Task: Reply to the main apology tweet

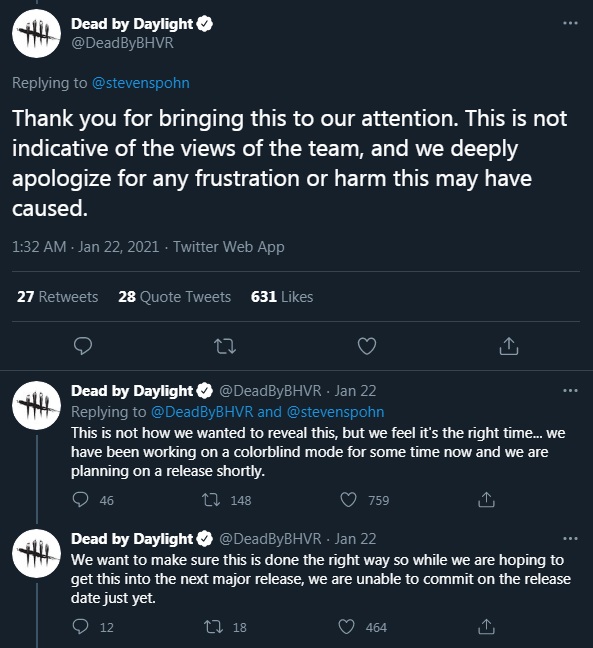Action: [83, 346]
